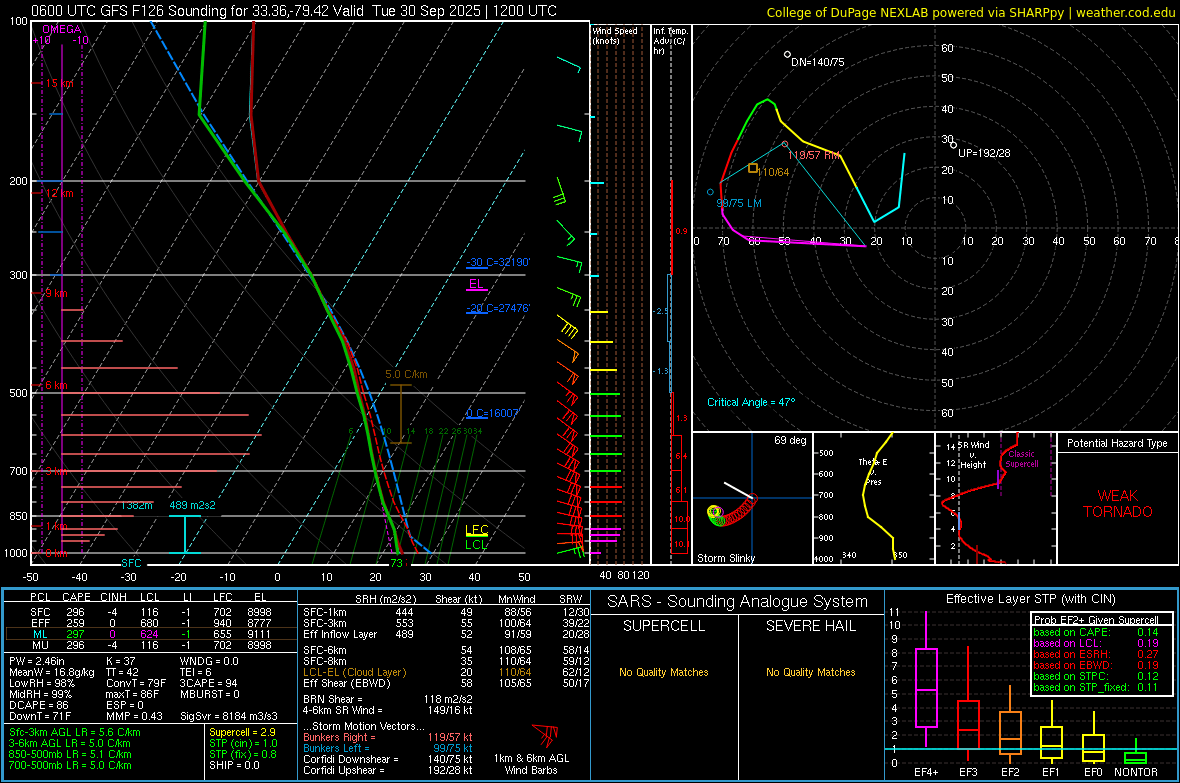Click the 'Sfc-3km AGL LR = 5.6 C/km' line

75,733
